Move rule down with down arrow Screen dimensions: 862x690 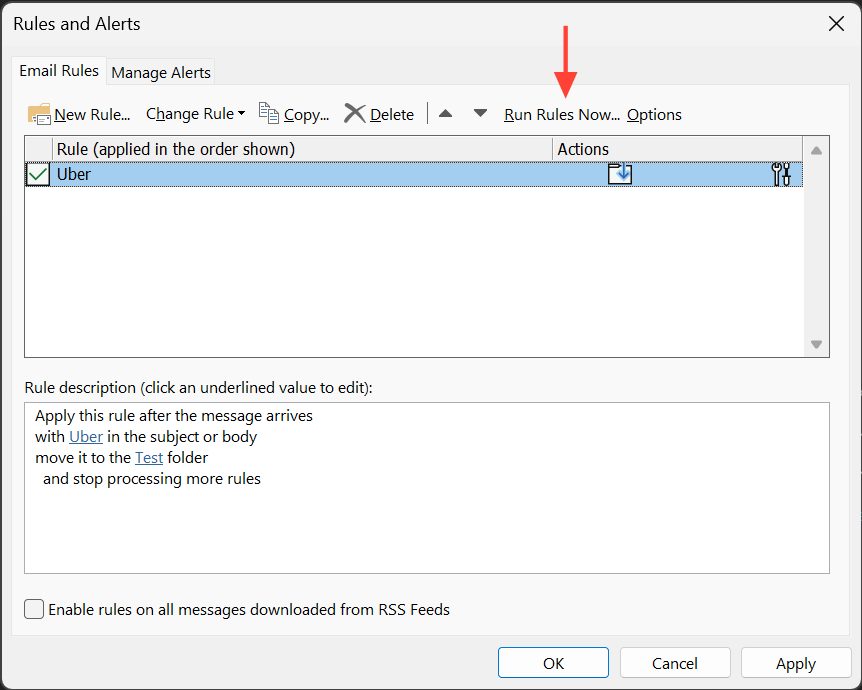point(480,114)
